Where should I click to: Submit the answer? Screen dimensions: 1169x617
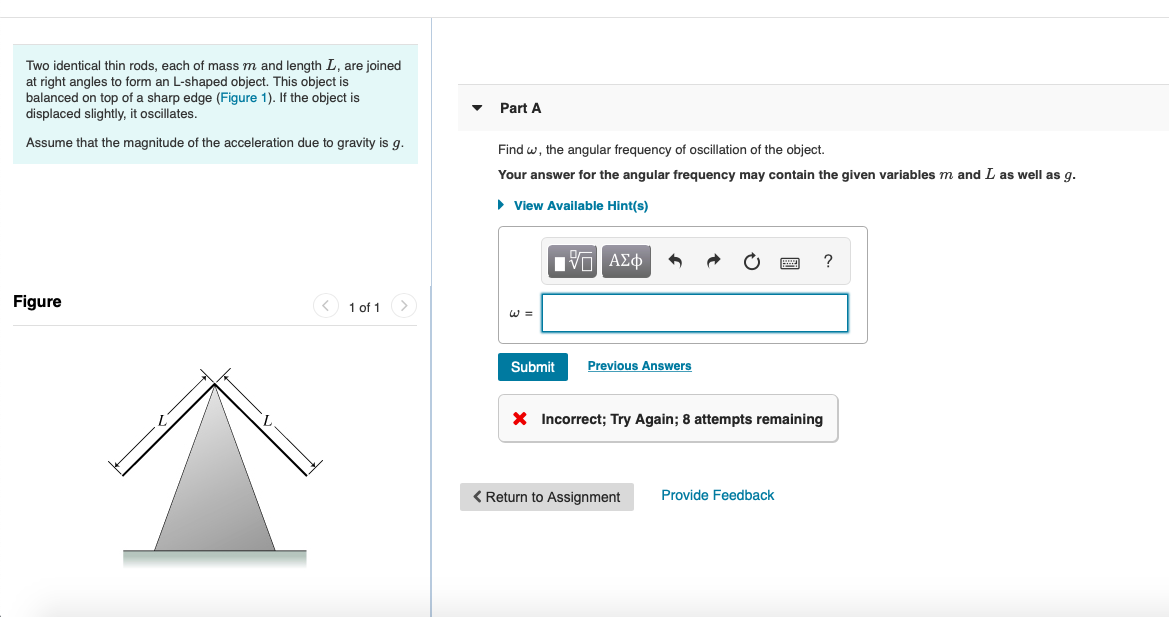click(x=532, y=366)
